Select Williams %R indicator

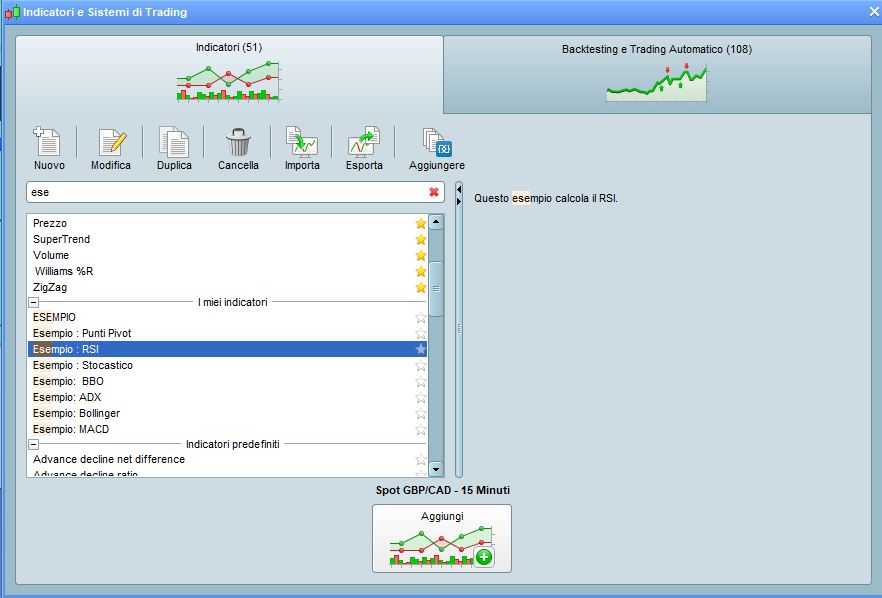pos(227,271)
